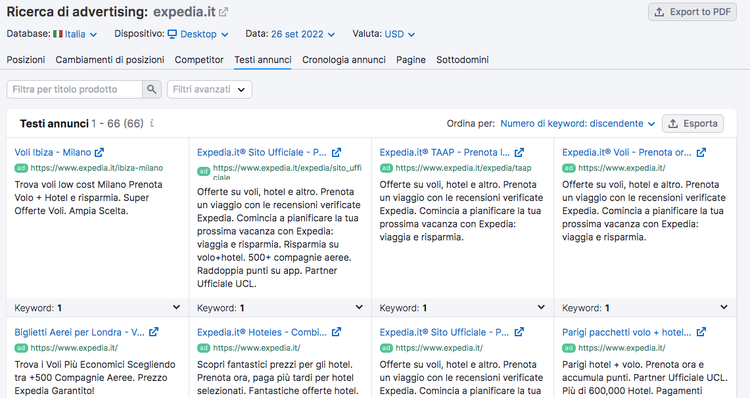Screen dimensions: 750x398
Task: Open external link icon for Expedia.it Hoteles ad
Action: click(336, 332)
